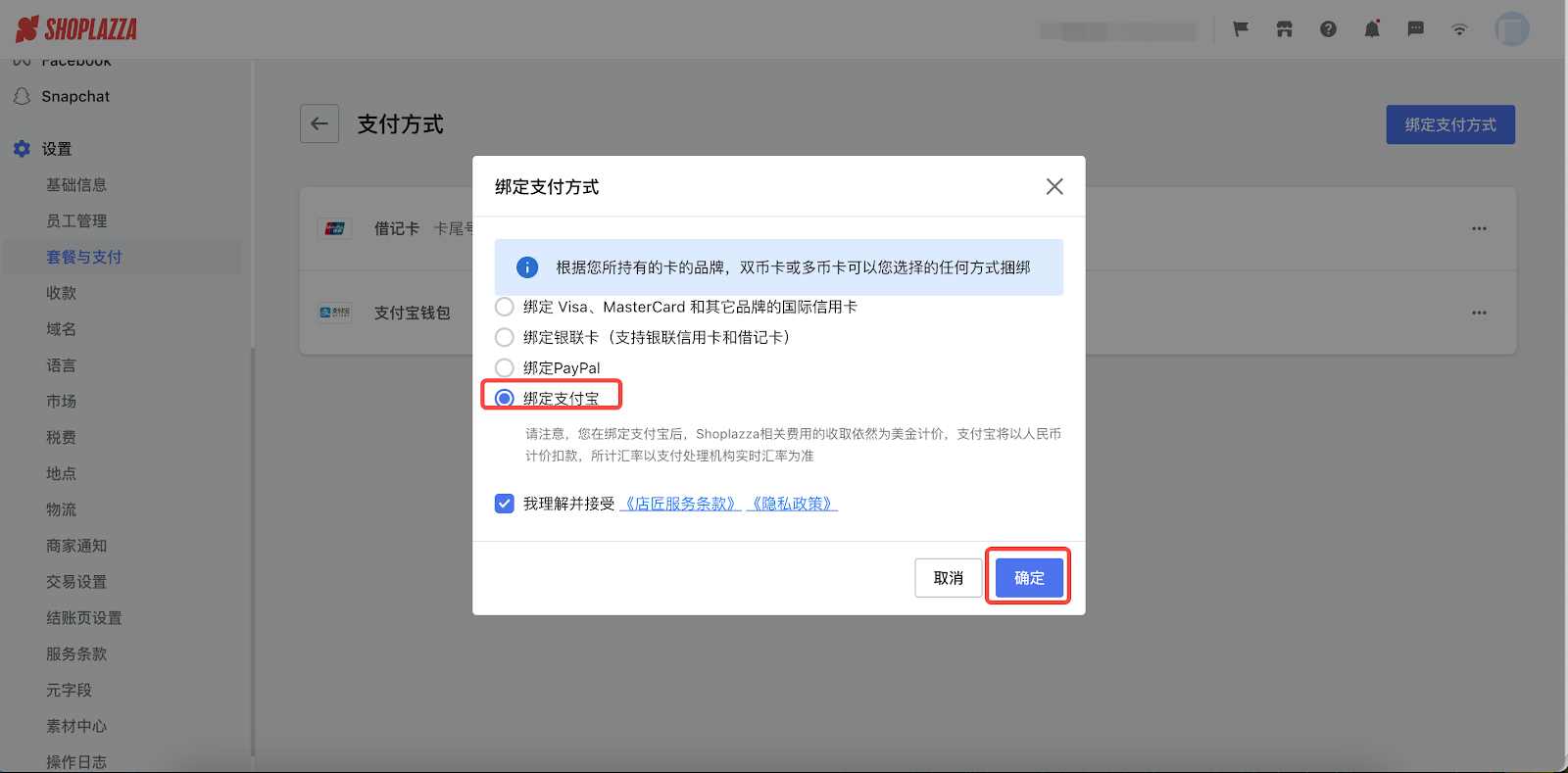Open 市场 in the sidebar
The image size is (1568, 773).
61,402
